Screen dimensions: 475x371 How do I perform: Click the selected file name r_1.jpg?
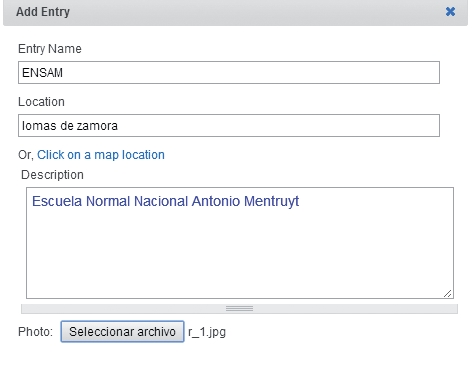tap(207, 332)
